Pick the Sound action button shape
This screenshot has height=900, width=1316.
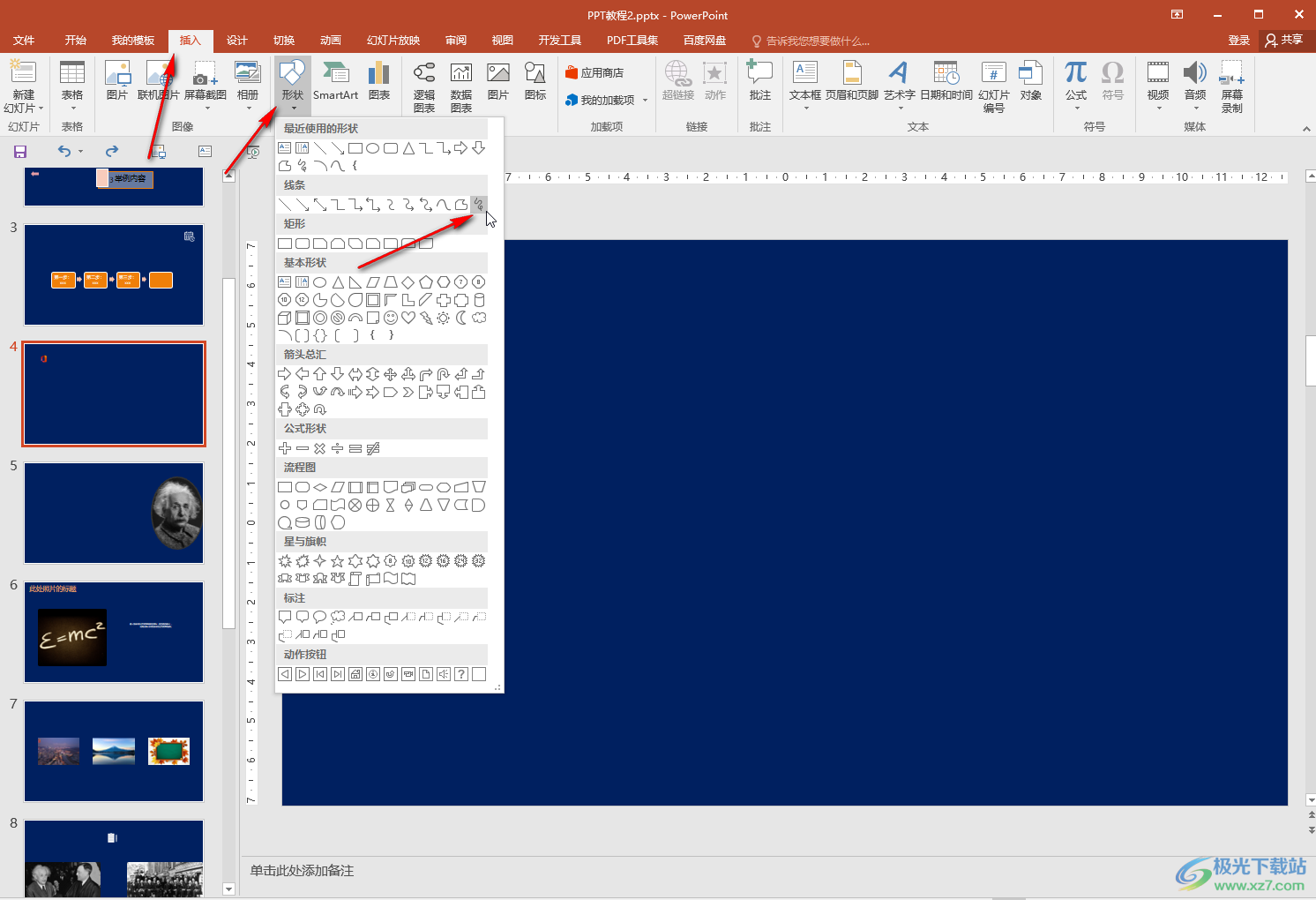pyautogui.click(x=444, y=674)
